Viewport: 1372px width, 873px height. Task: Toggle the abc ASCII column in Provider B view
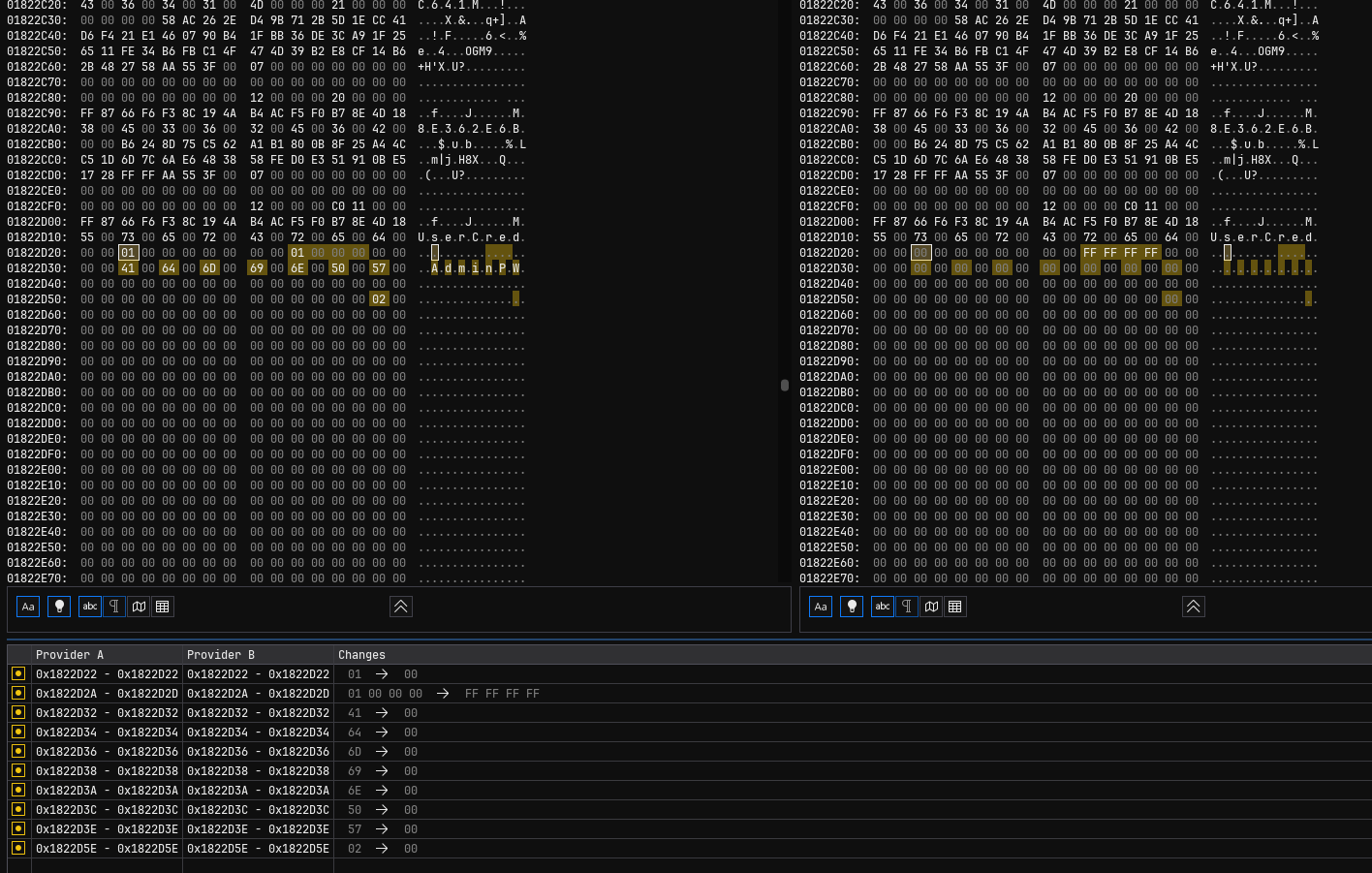tap(883, 607)
